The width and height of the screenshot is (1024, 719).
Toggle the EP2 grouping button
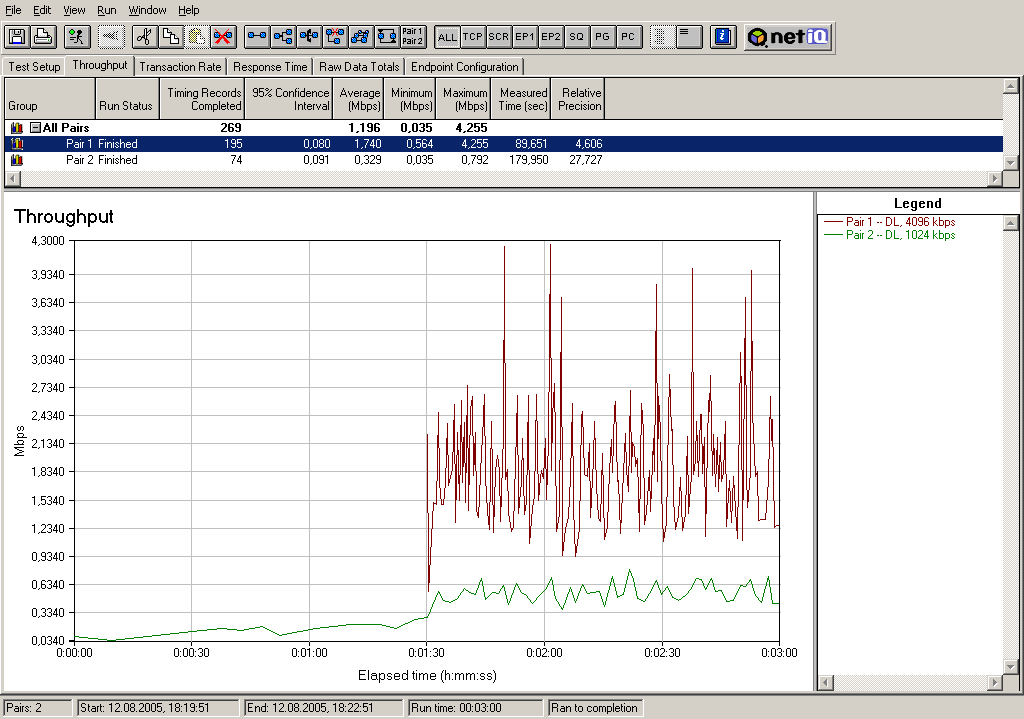click(x=551, y=37)
